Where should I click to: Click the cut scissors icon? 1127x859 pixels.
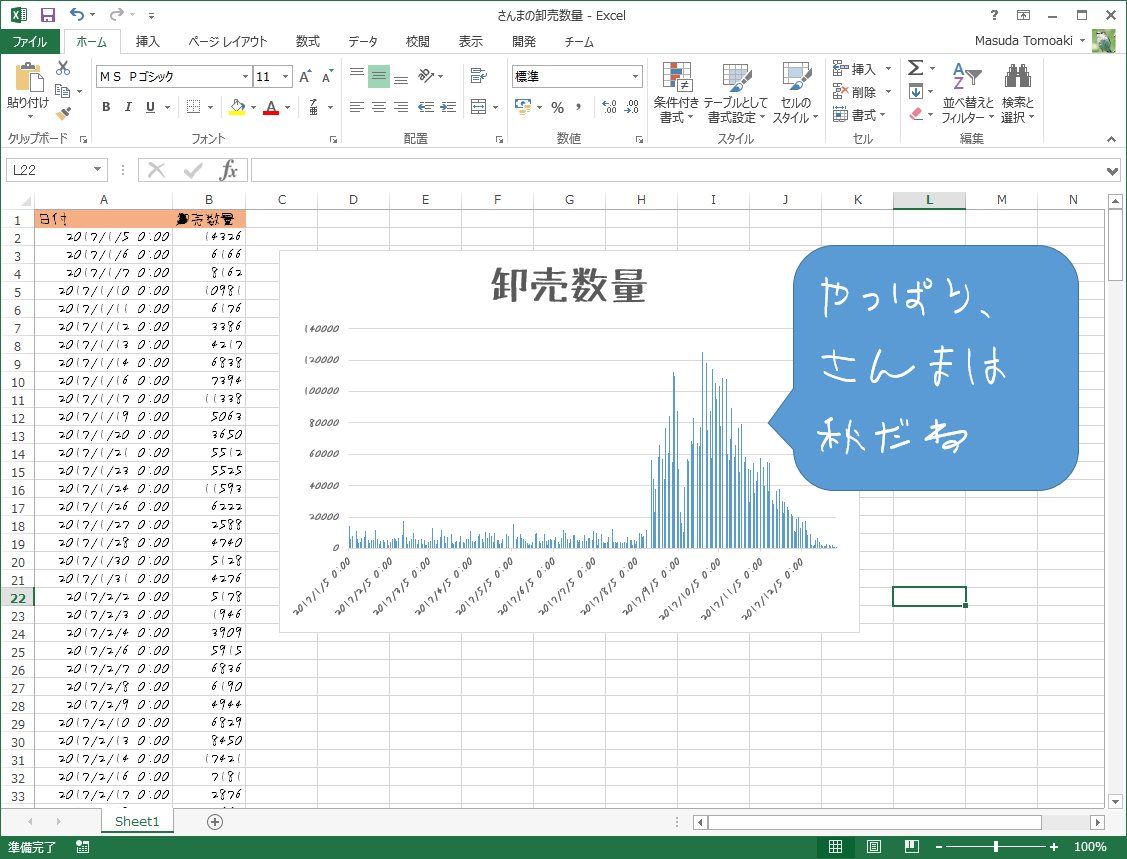63,68
